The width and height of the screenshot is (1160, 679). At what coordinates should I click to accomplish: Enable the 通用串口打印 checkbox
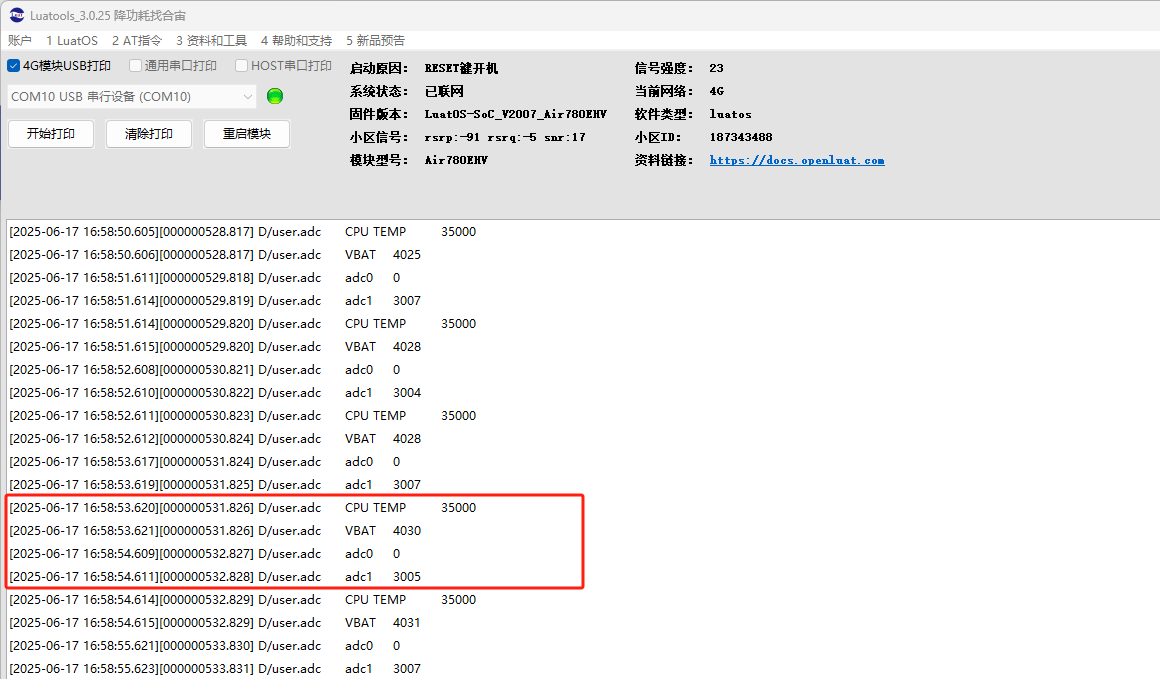point(136,66)
